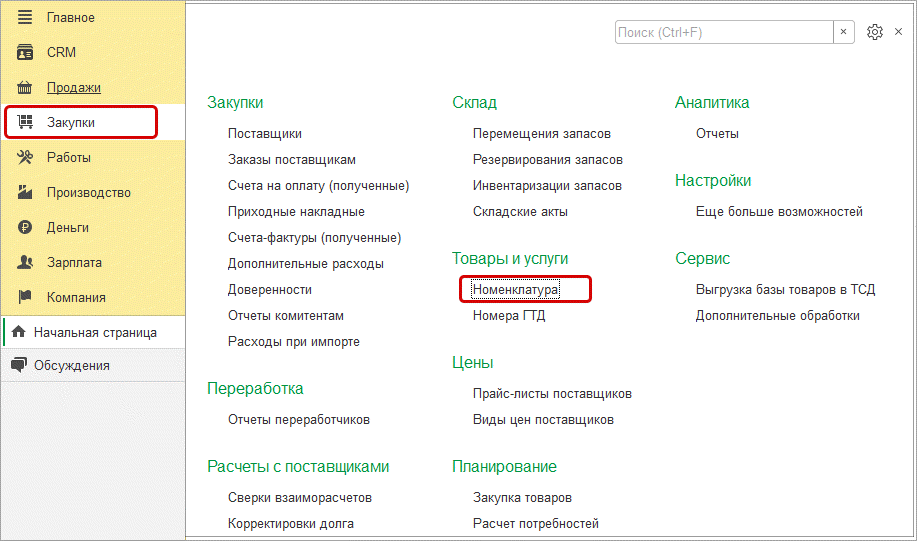Click the Работы tools icon
Screen dimensions: 917x541
tap(25, 157)
